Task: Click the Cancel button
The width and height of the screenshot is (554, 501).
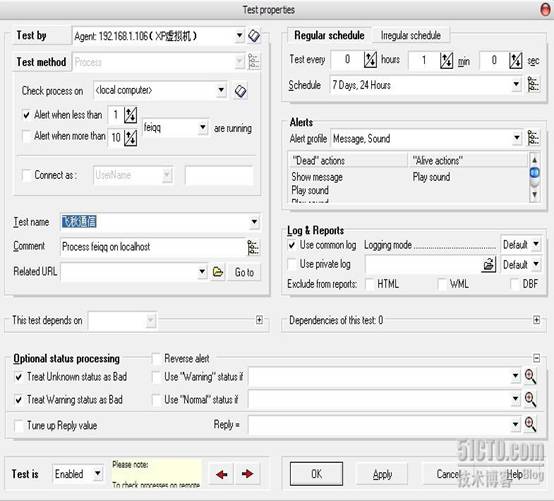Action: tap(447, 474)
